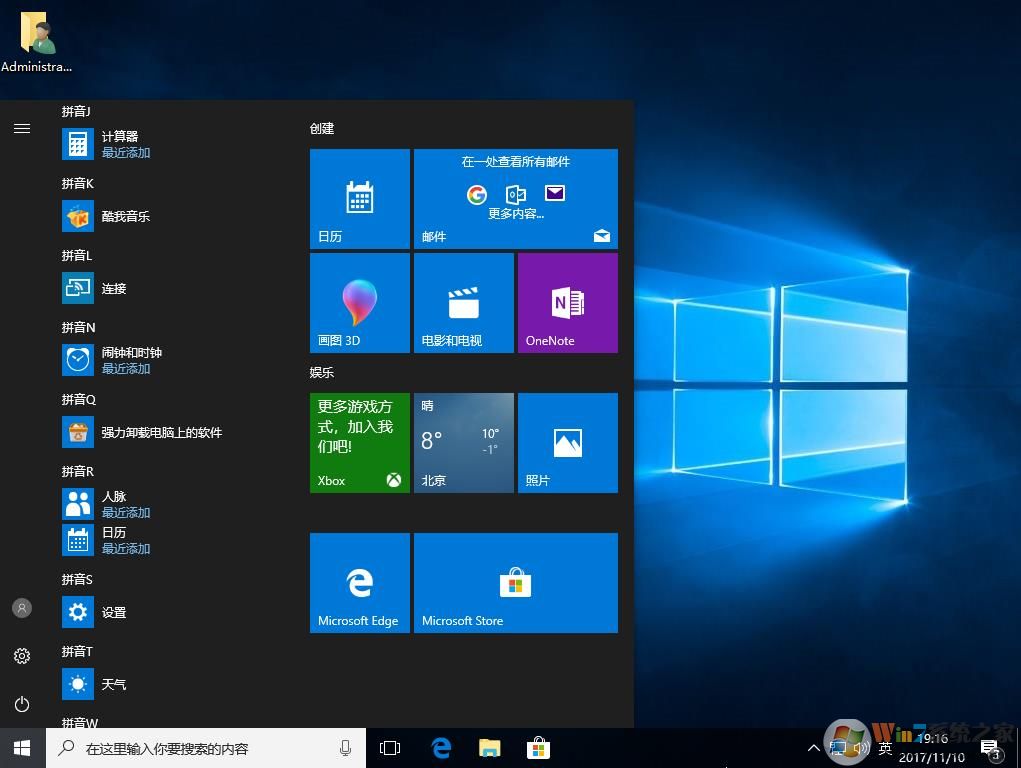The height and width of the screenshot is (768, 1021).
Task: Click the Windows Start button
Action: click(x=22, y=748)
